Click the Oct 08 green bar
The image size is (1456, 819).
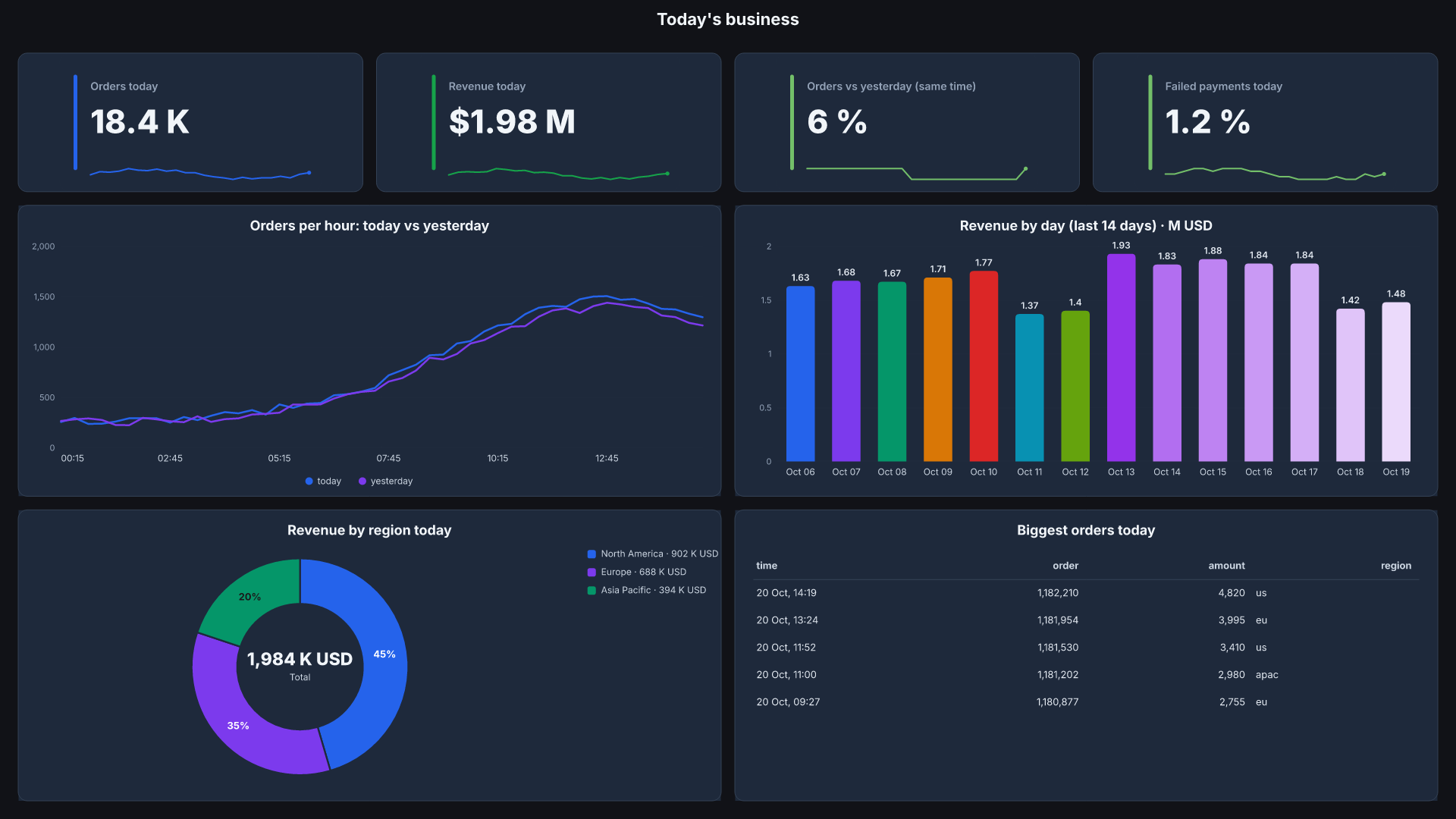892,372
